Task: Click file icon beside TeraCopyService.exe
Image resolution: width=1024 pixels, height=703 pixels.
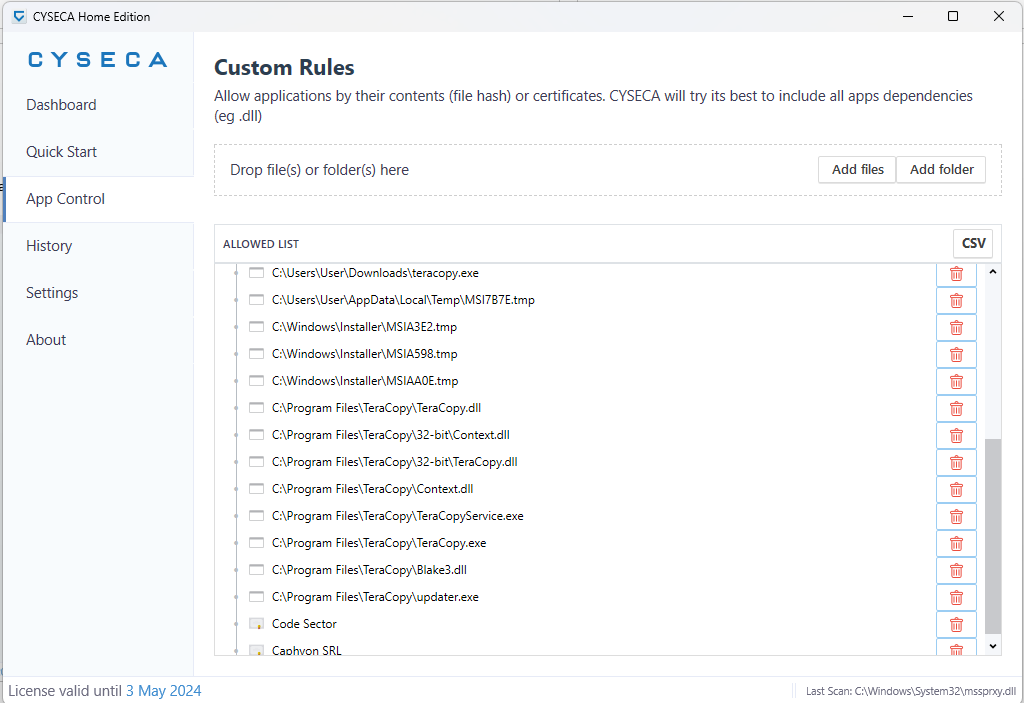Action: pos(257,516)
